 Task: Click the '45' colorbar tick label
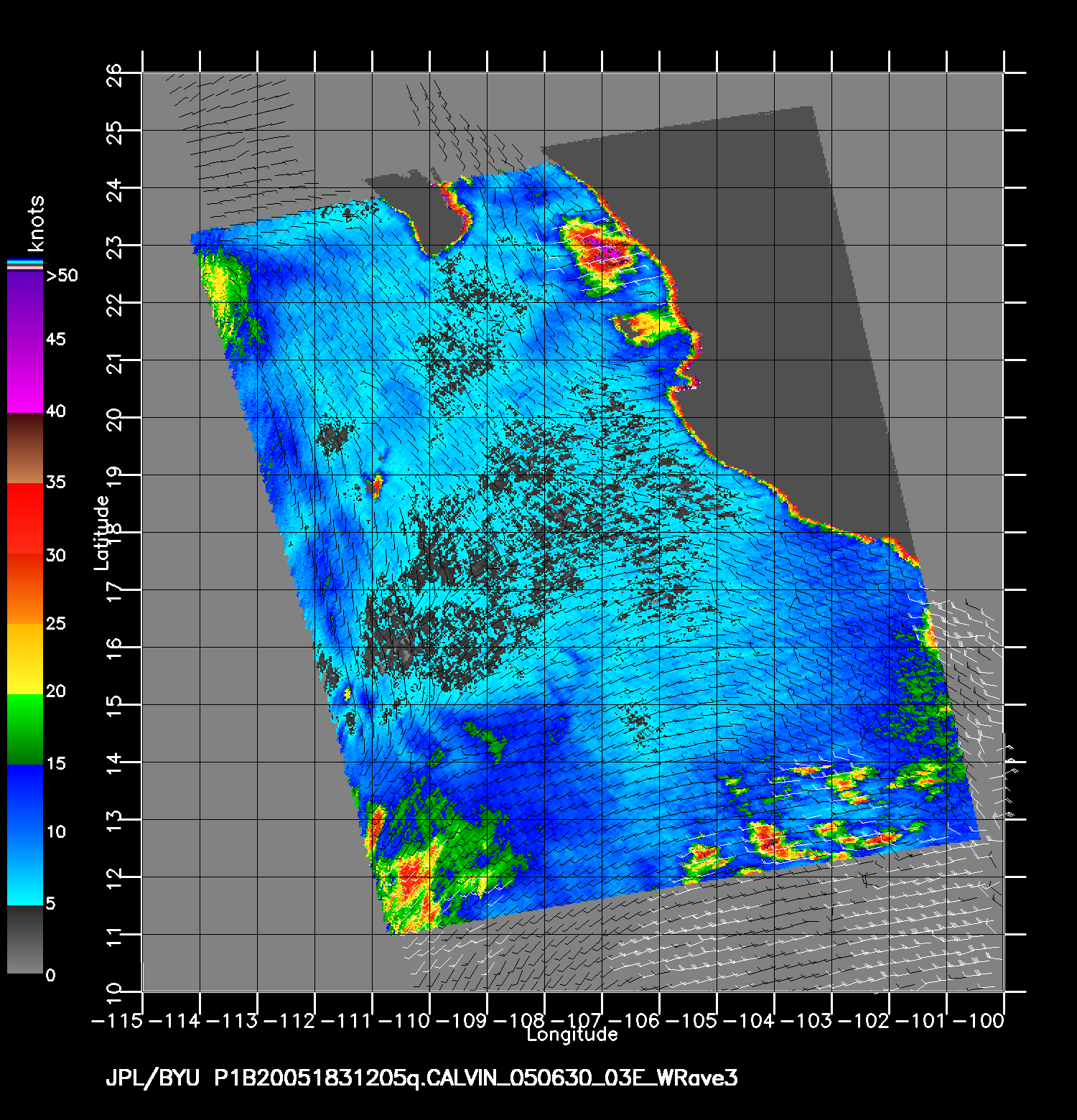coord(56,339)
